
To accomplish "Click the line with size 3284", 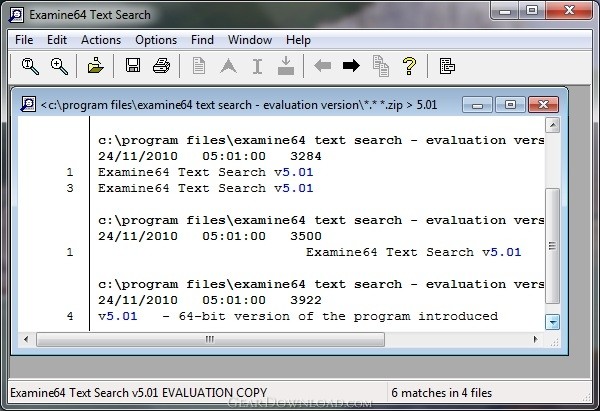I will pyautogui.click(x=210, y=156).
